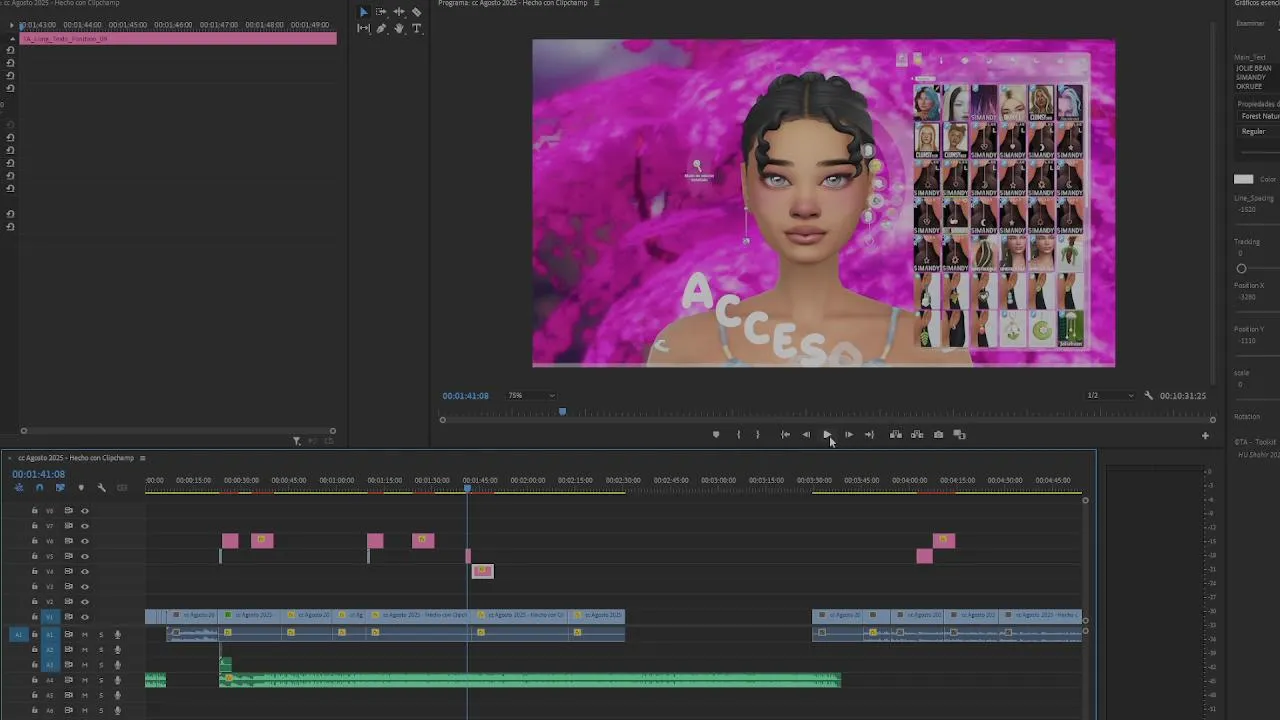Mark In point in Program monitor
1280x720 pixels.
[x=738, y=435]
